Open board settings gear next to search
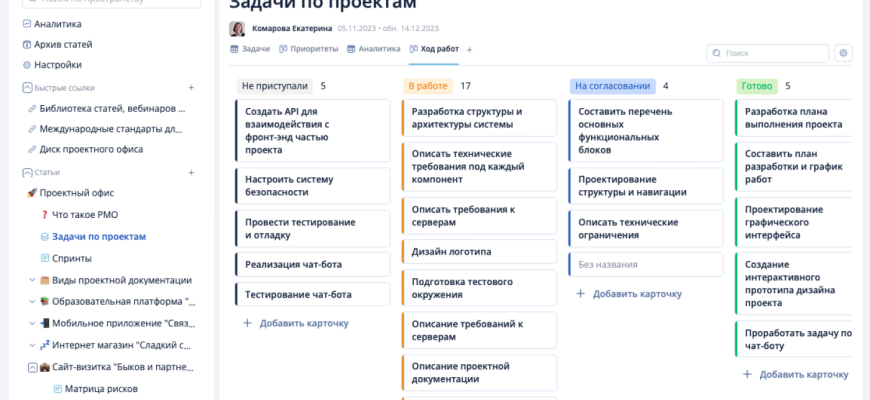 843,53
